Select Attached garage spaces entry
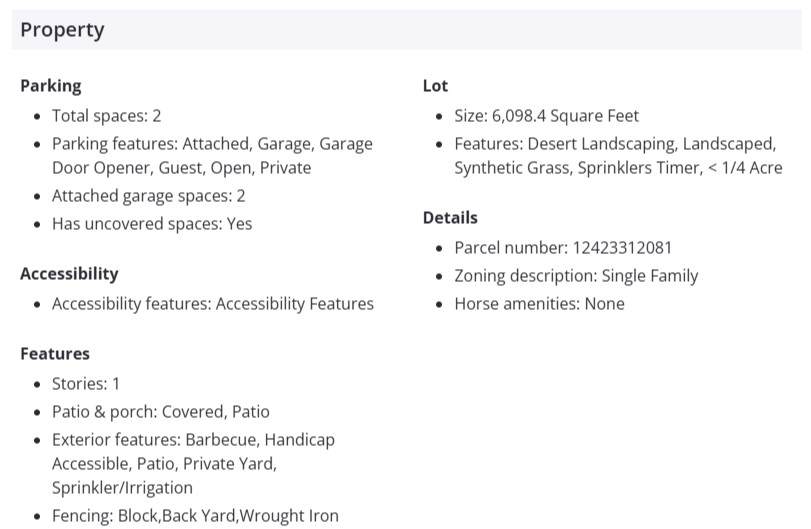811x529 pixels. tap(148, 196)
